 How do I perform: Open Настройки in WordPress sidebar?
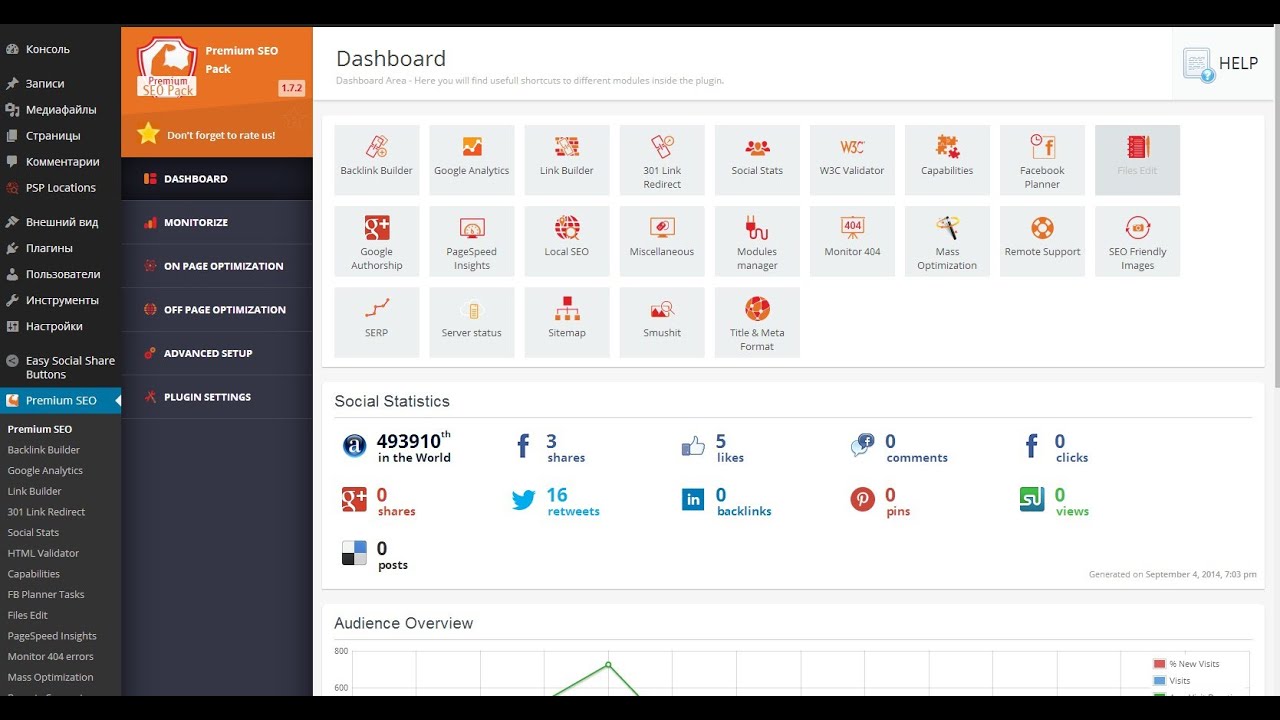(x=60, y=326)
